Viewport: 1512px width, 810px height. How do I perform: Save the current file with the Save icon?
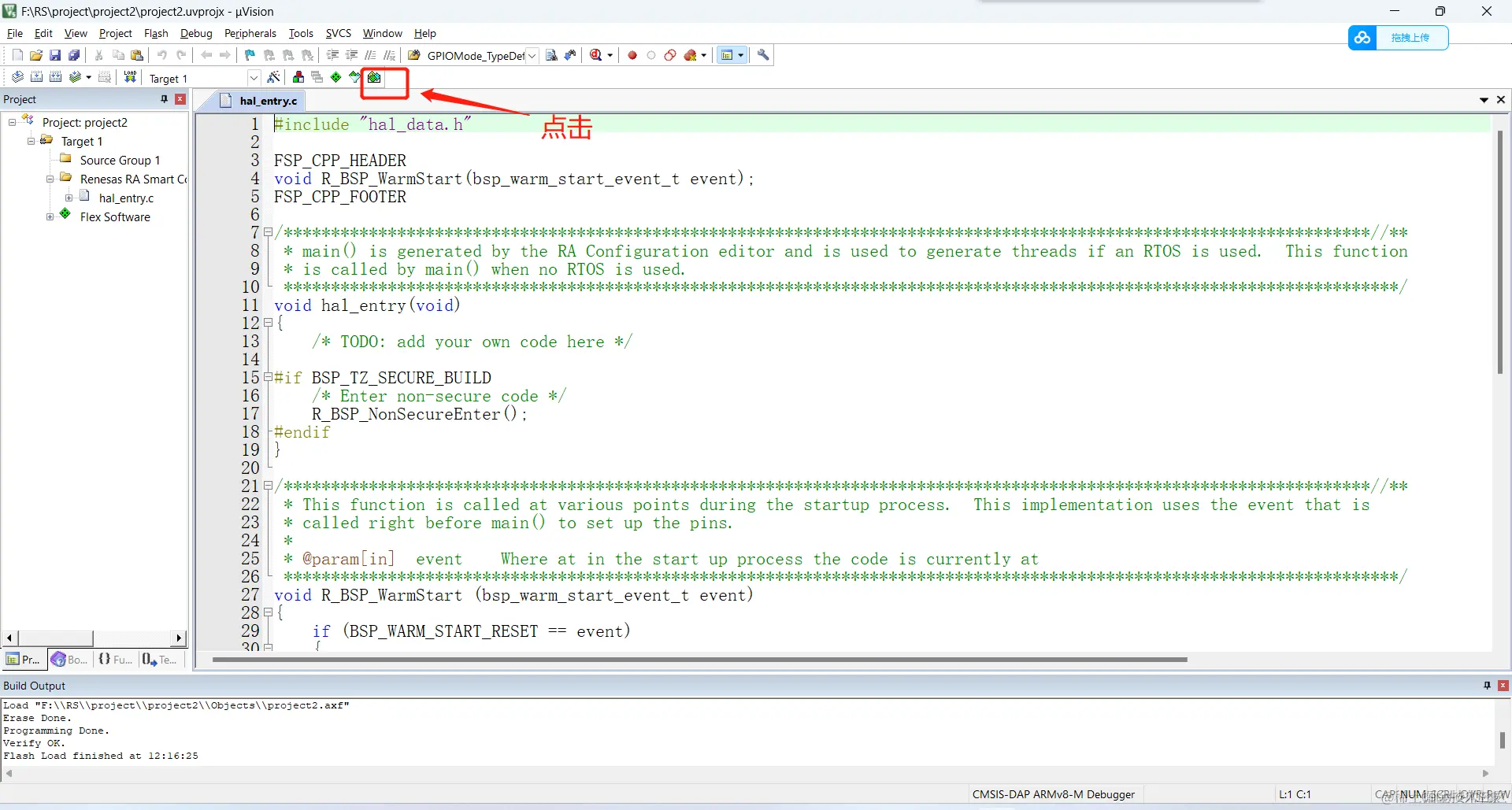pos(55,55)
